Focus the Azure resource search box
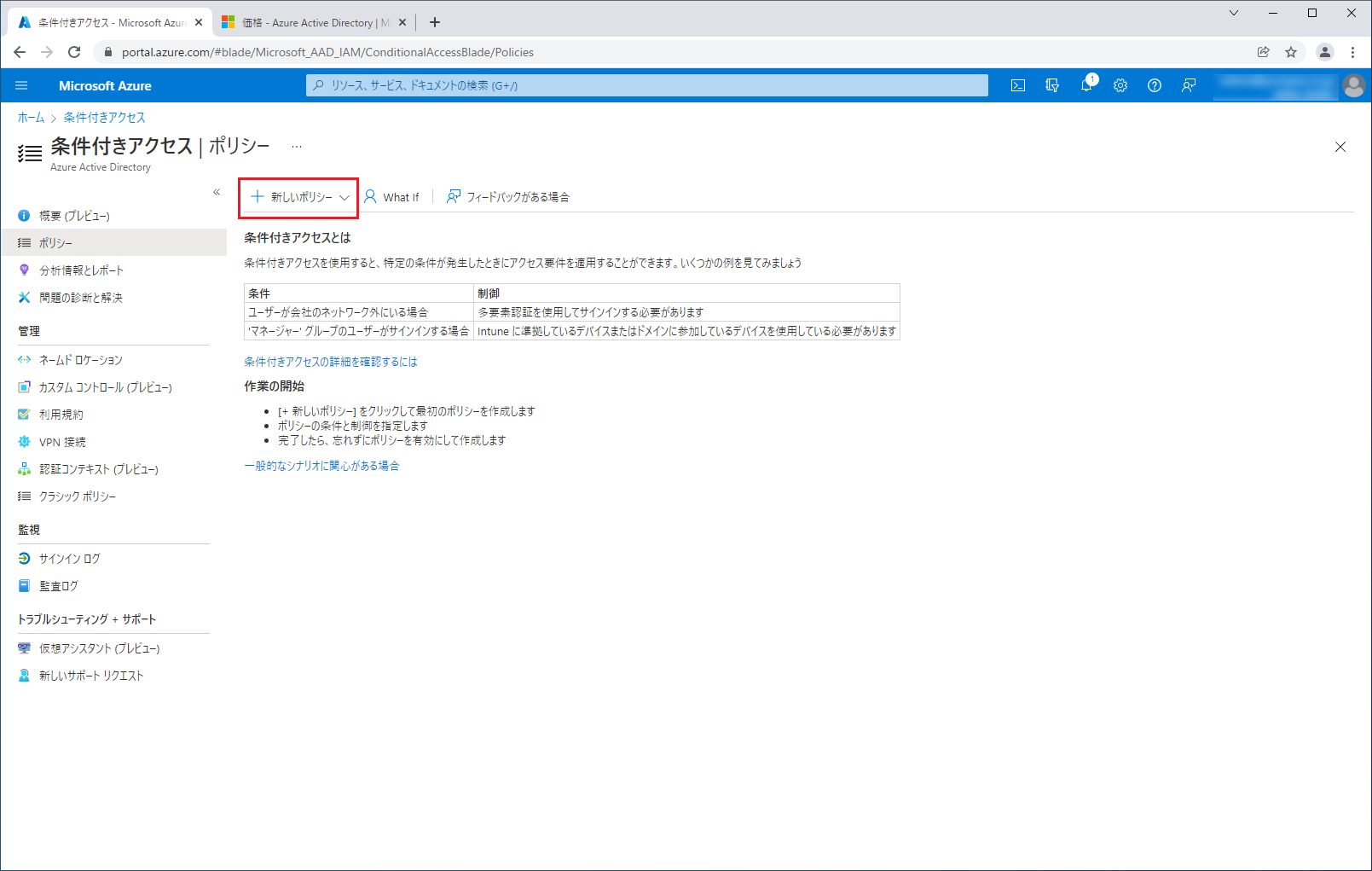This screenshot has width=1372, height=871. pos(647,85)
